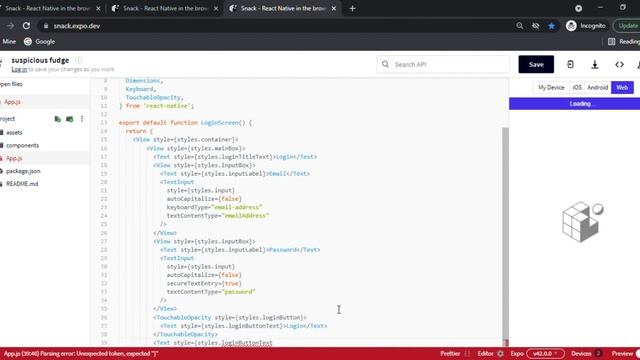This screenshot has width=640, height=360.
Task: Click the Loading banner in preview pane
Action: pyautogui.click(x=574, y=104)
